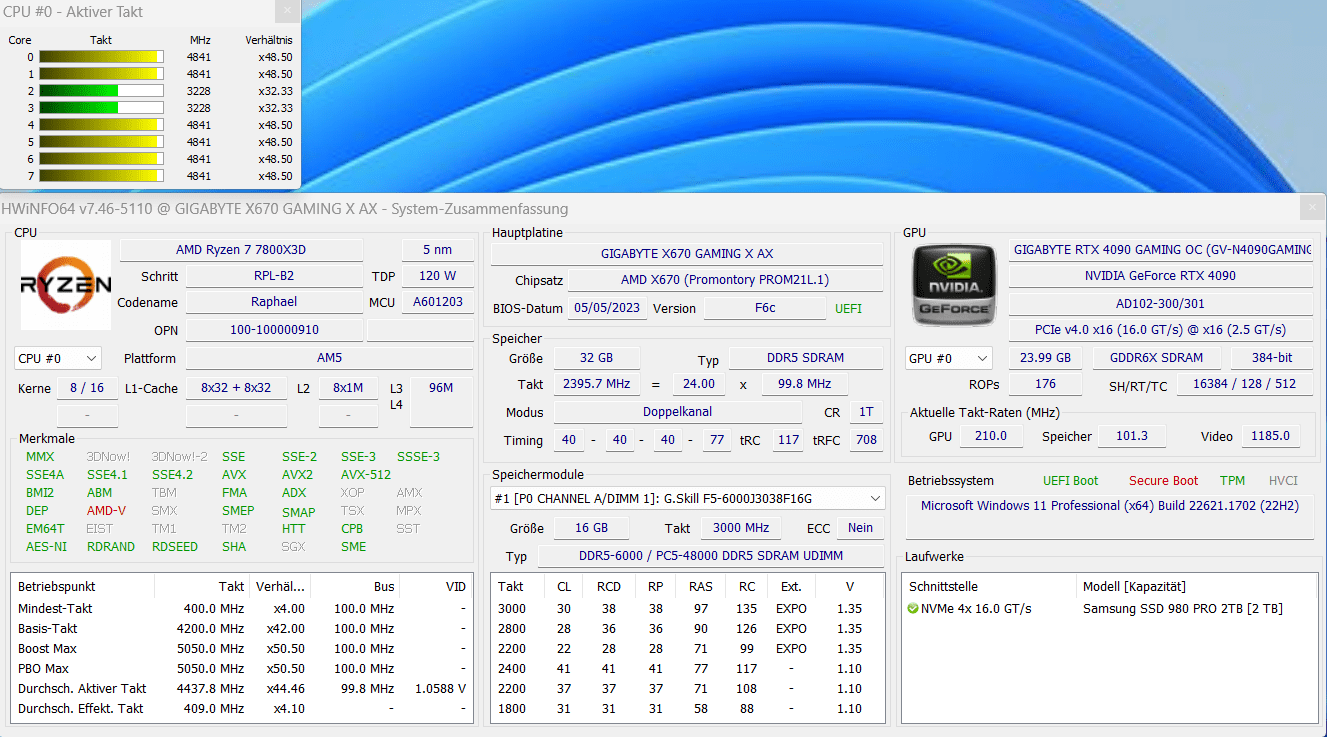The image size is (1327, 737).
Task: Click the RPL-B2 Schritt field
Action: [x=274, y=276]
